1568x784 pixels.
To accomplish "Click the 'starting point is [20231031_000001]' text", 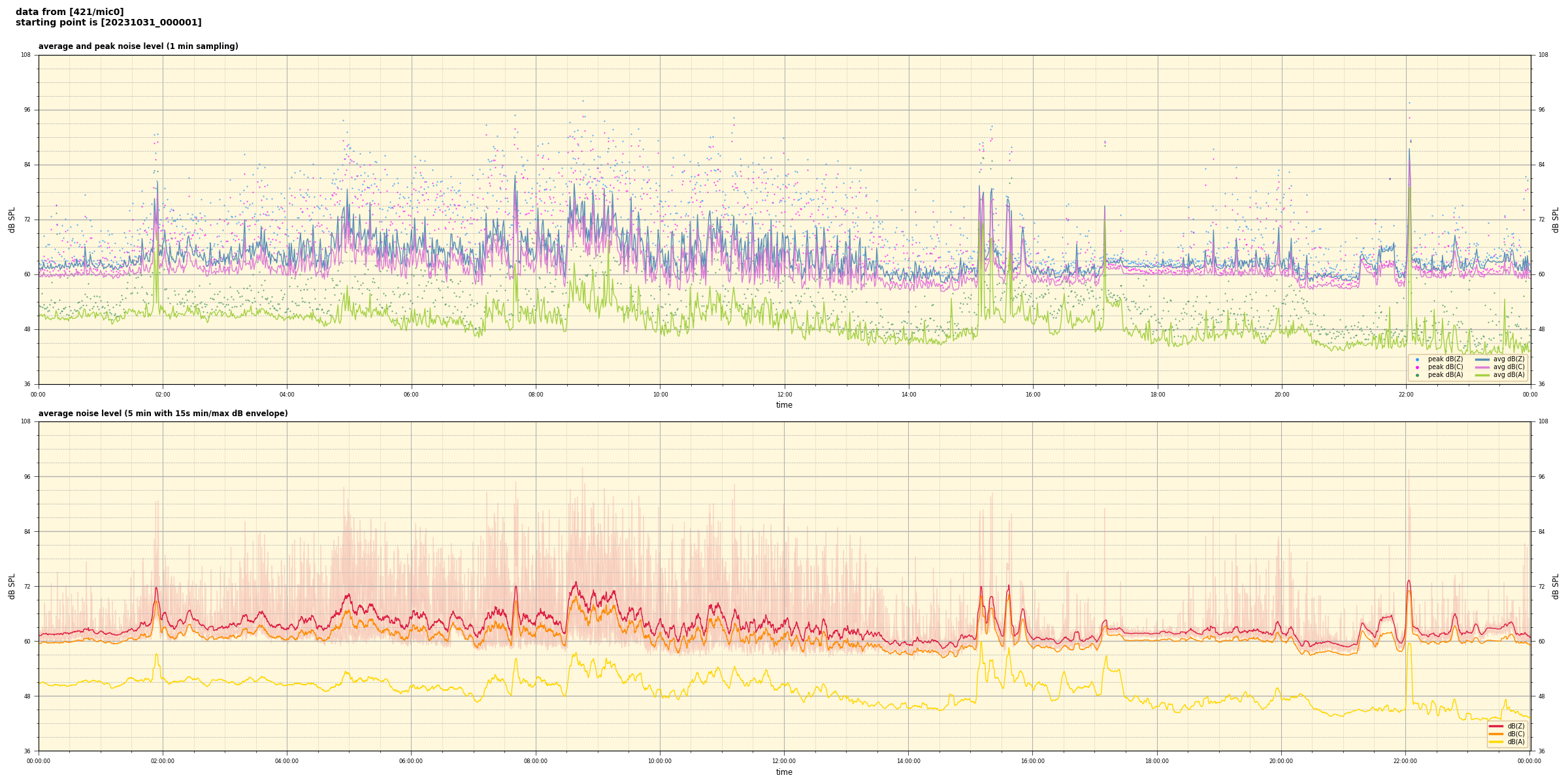I will [108, 23].
